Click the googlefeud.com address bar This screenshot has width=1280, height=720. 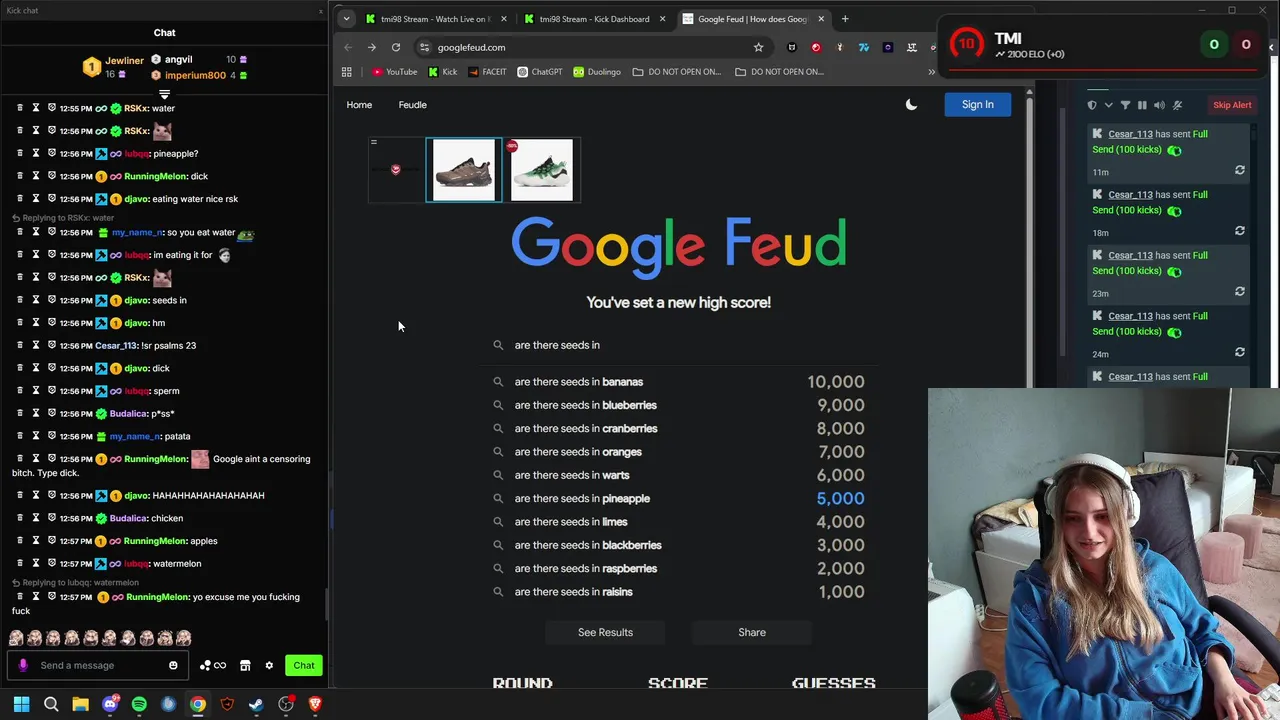595,47
